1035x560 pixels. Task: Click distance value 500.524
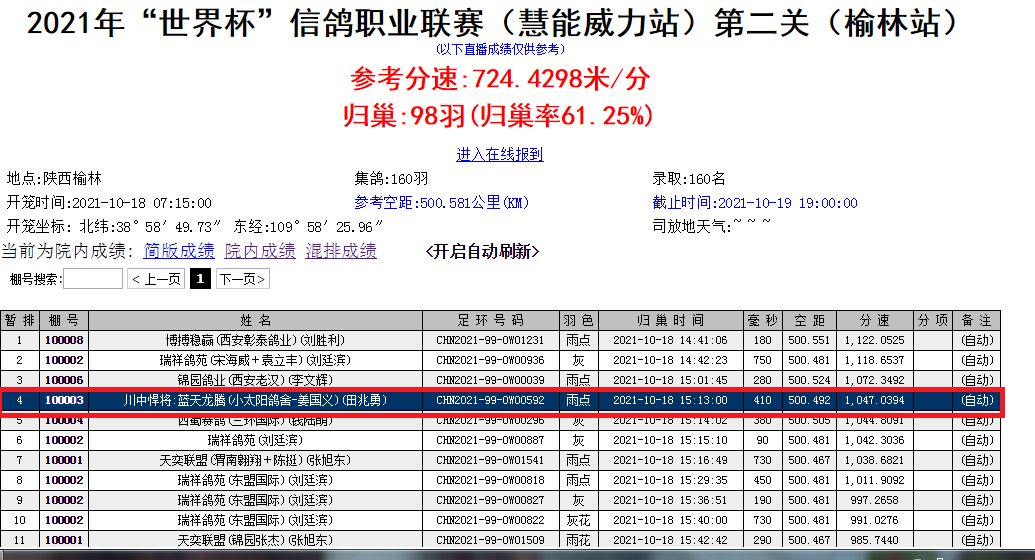tap(809, 380)
